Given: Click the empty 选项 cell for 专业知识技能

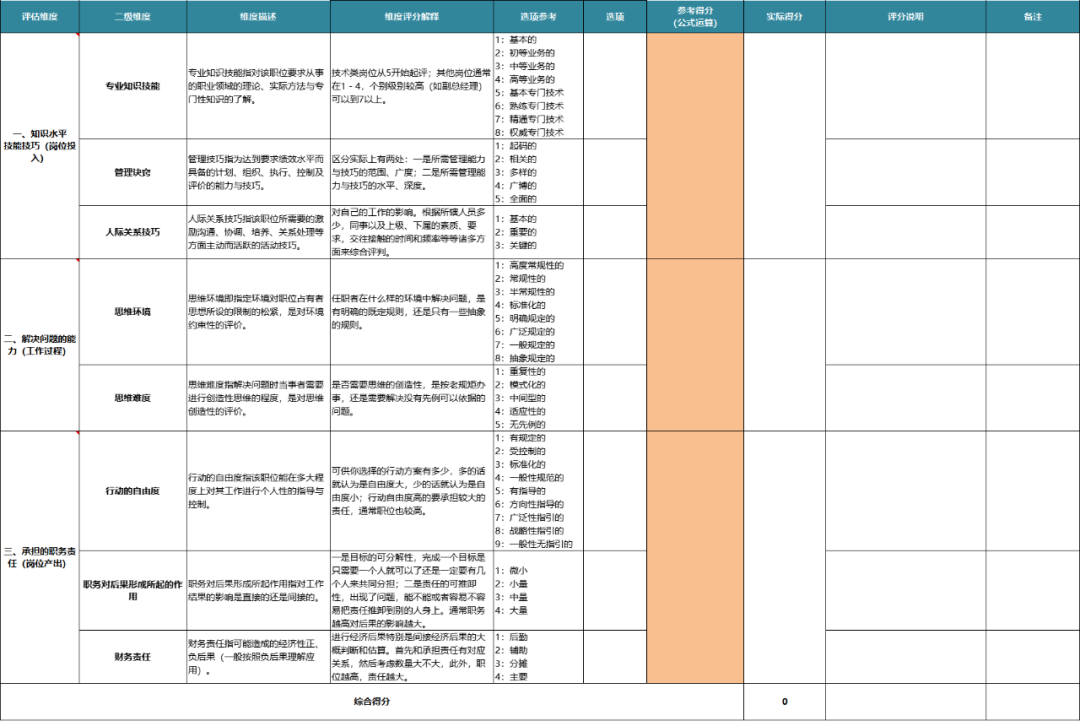Looking at the screenshot, I should tap(615, 86).
